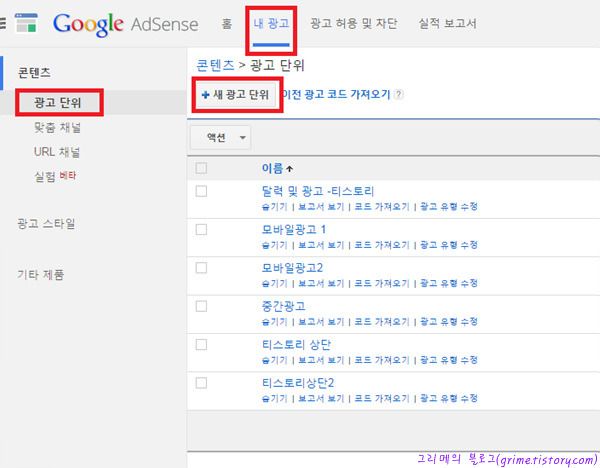The width and height of the screenshot is (600, 468).
Task: Click 코드 가져오기 under 달력 및 광고 -티스토리
Action: [x=382, y=207]
